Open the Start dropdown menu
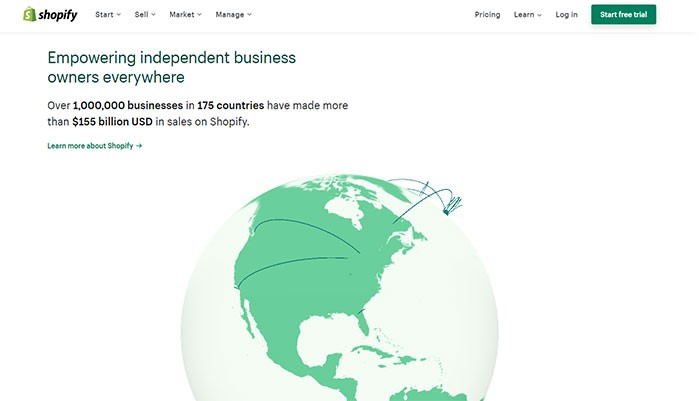Viewport: 700px width, 401px height. [108, 15]
